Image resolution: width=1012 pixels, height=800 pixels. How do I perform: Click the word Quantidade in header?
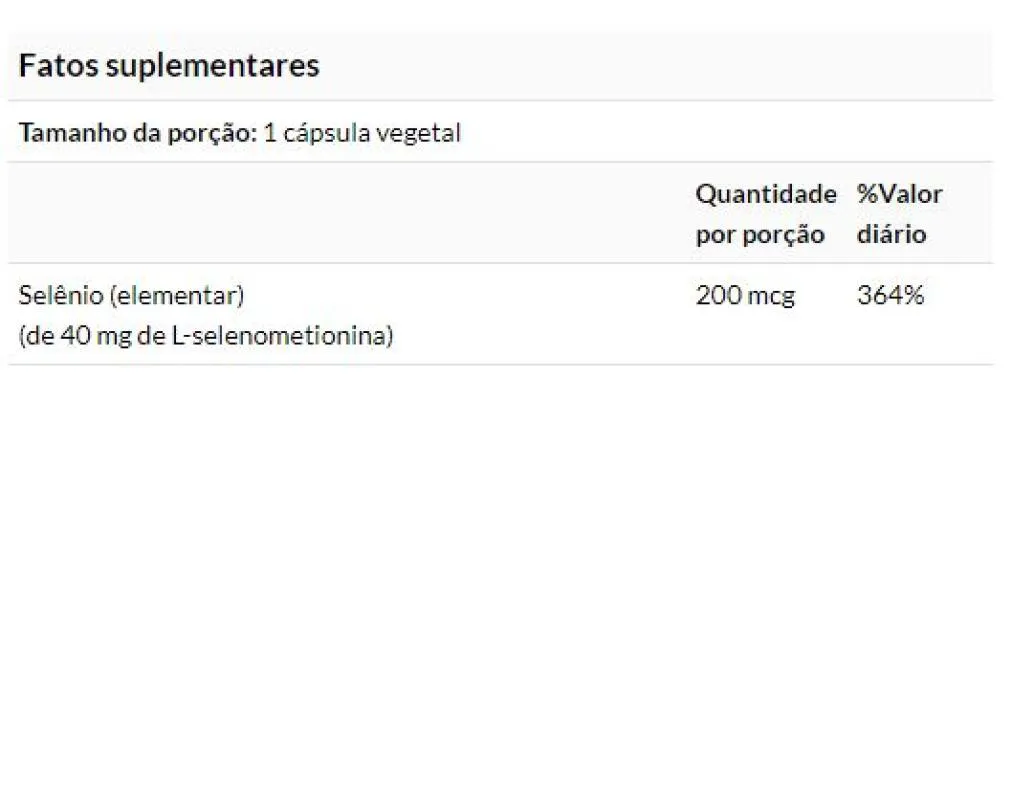point(766,194)
